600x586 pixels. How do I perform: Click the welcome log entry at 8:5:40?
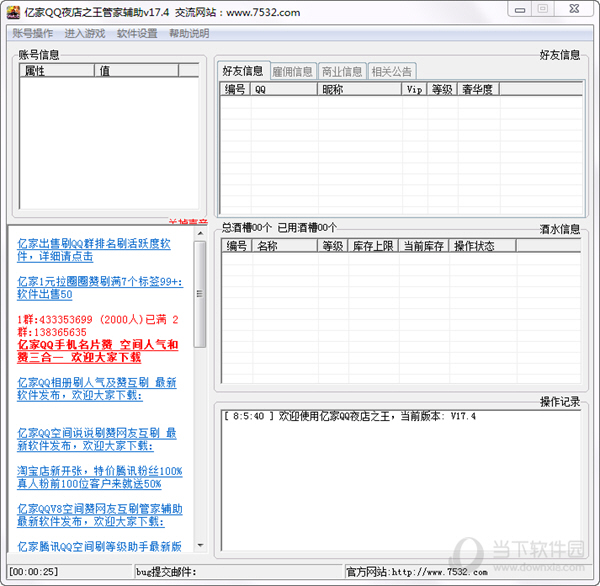point(350,416)
